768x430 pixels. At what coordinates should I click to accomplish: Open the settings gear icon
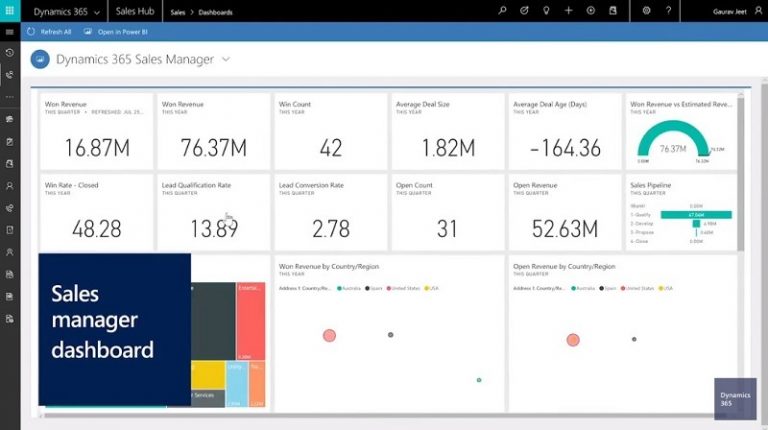[646, 10]
